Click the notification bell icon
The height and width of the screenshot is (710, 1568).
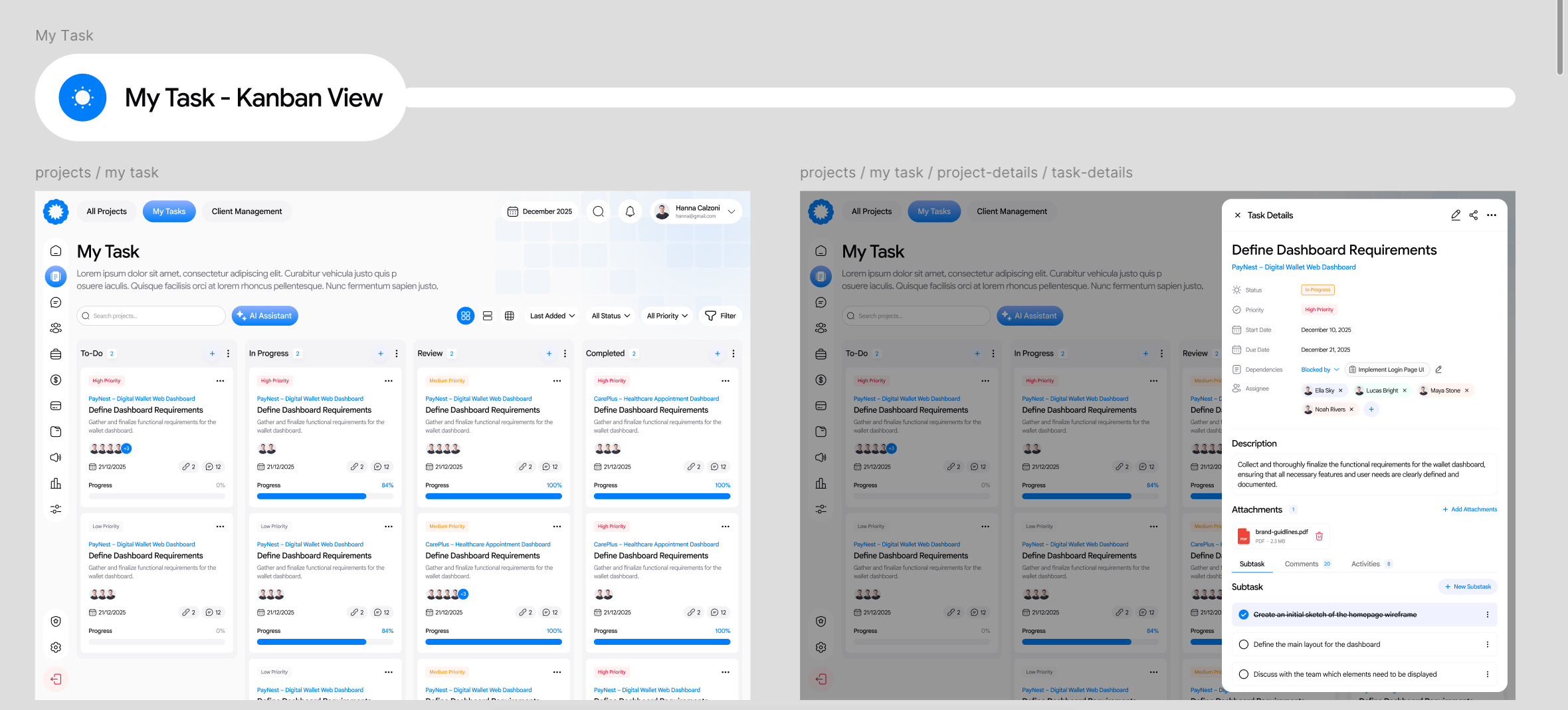[630, 211]
